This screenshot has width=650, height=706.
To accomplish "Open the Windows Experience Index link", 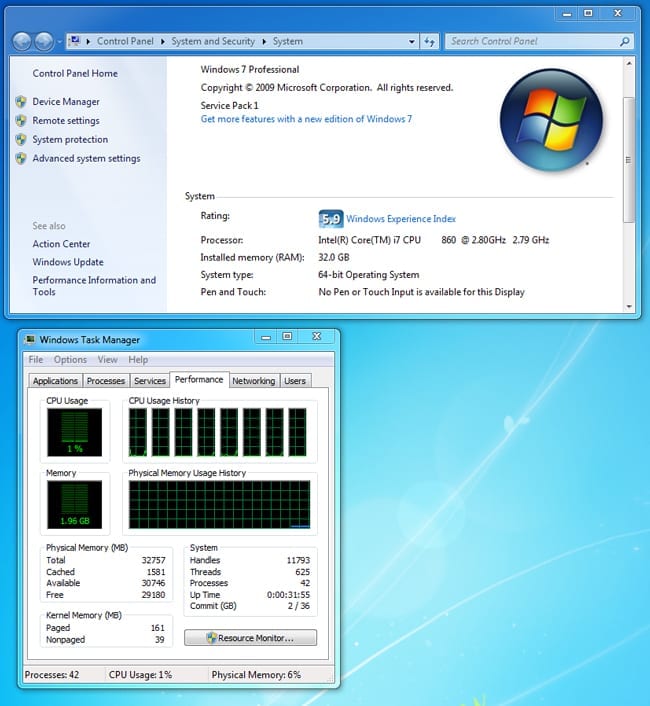I will [401, 219].
